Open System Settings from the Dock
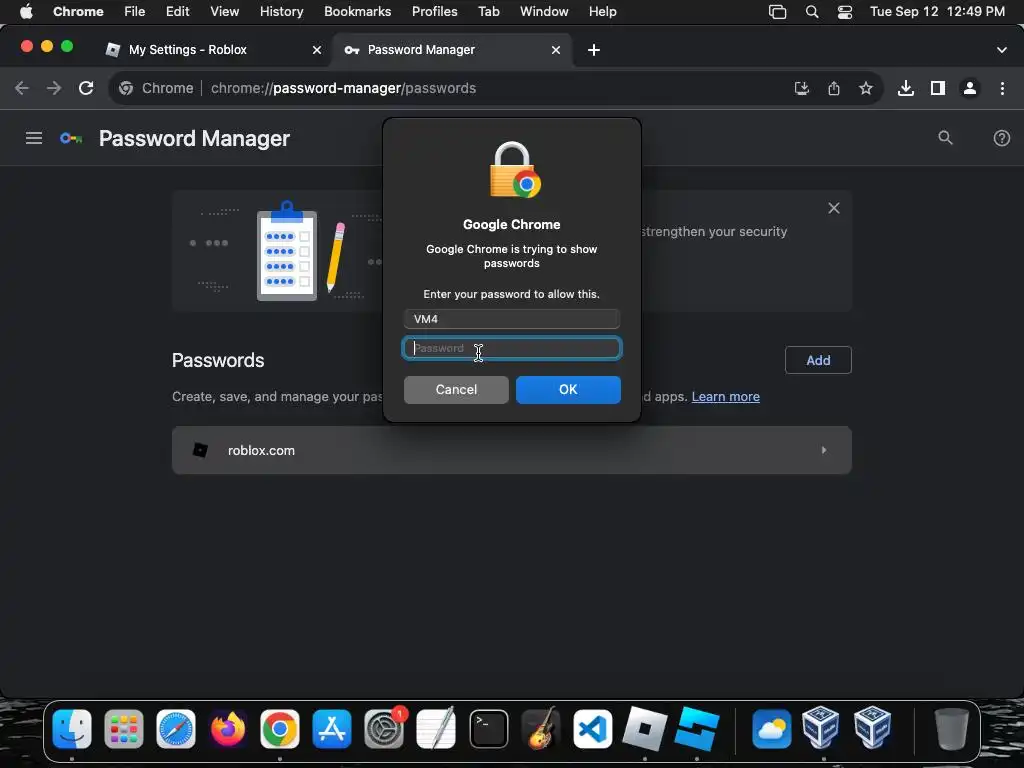Screen dimensions: 1024x768 384,728
